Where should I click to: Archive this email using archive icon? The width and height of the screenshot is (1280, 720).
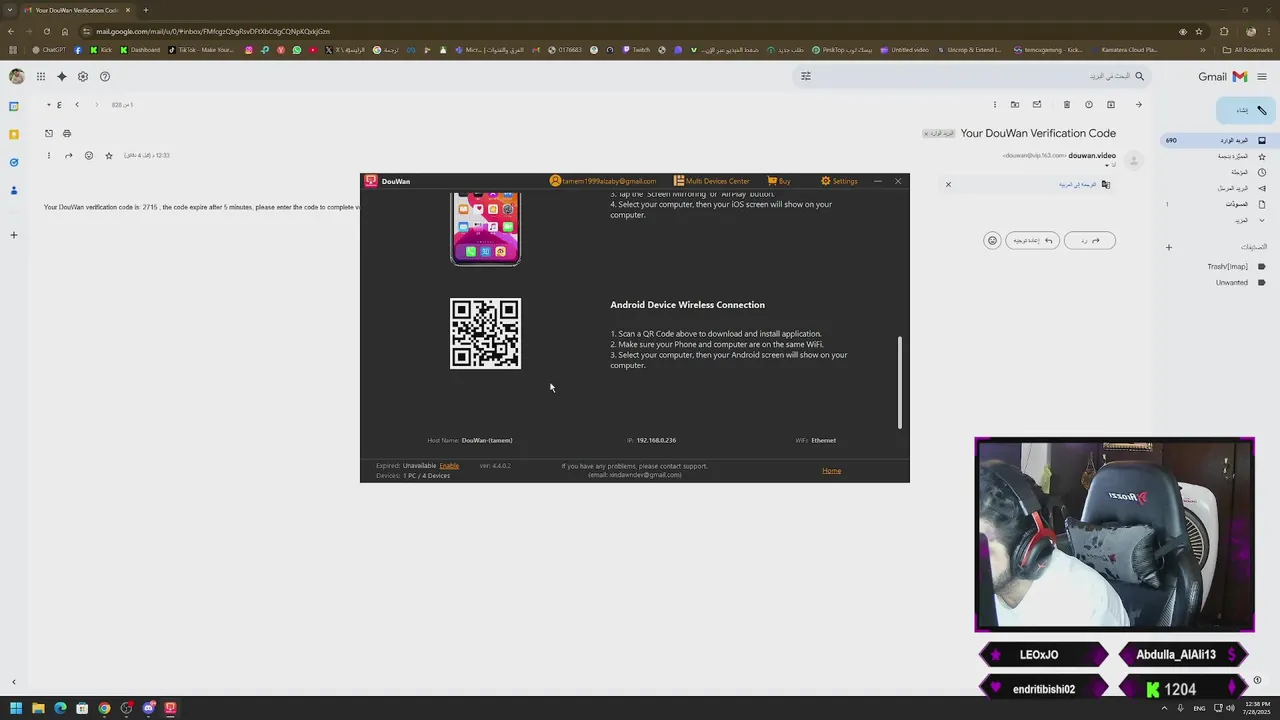(1110, 104)
